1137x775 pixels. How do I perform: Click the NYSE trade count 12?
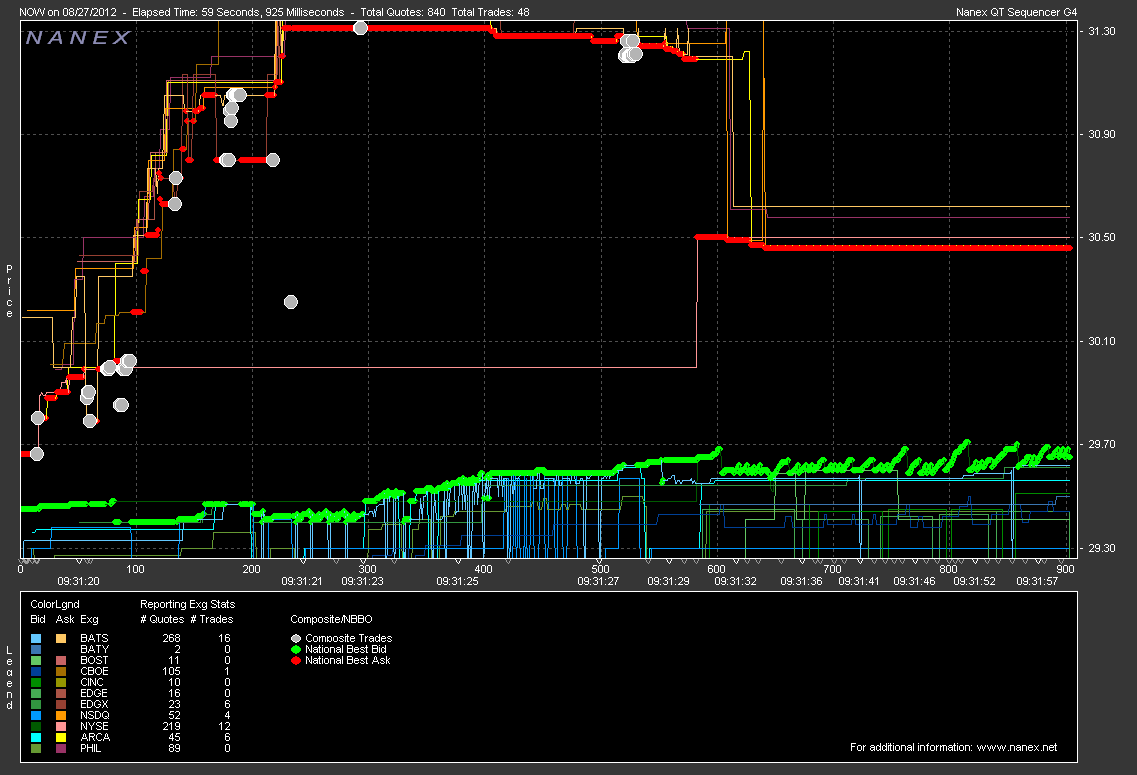tap(224, 726)
